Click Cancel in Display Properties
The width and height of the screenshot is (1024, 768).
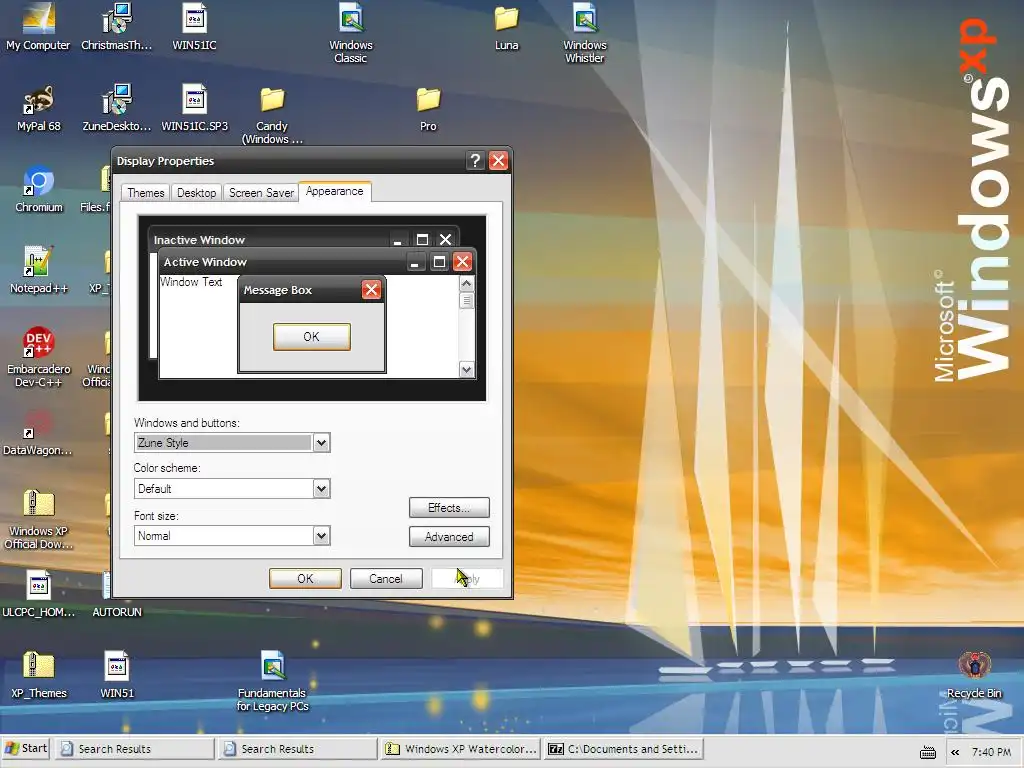[386, 579]
